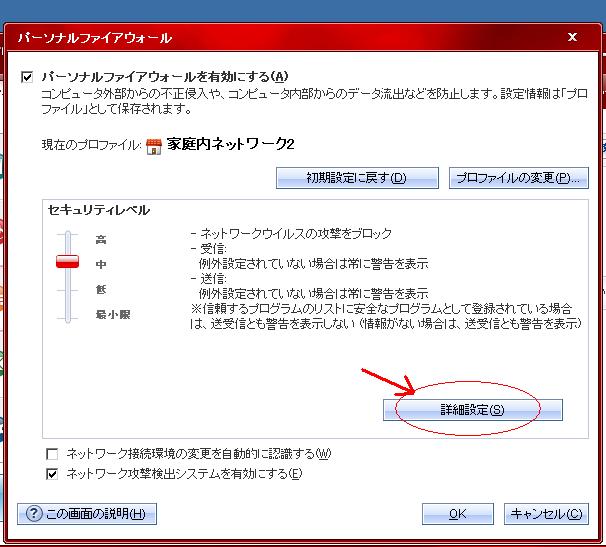606x547 pixels.
Task: Click the 中 security level label
Action: coord(100,264)
